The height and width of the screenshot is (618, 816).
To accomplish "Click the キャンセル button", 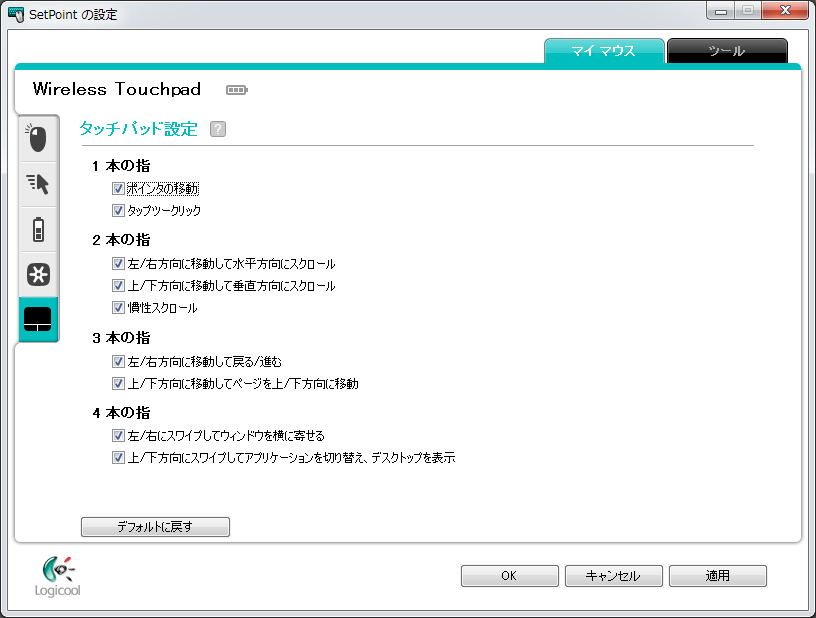I will pyautogui.click(x=613, y=576).
